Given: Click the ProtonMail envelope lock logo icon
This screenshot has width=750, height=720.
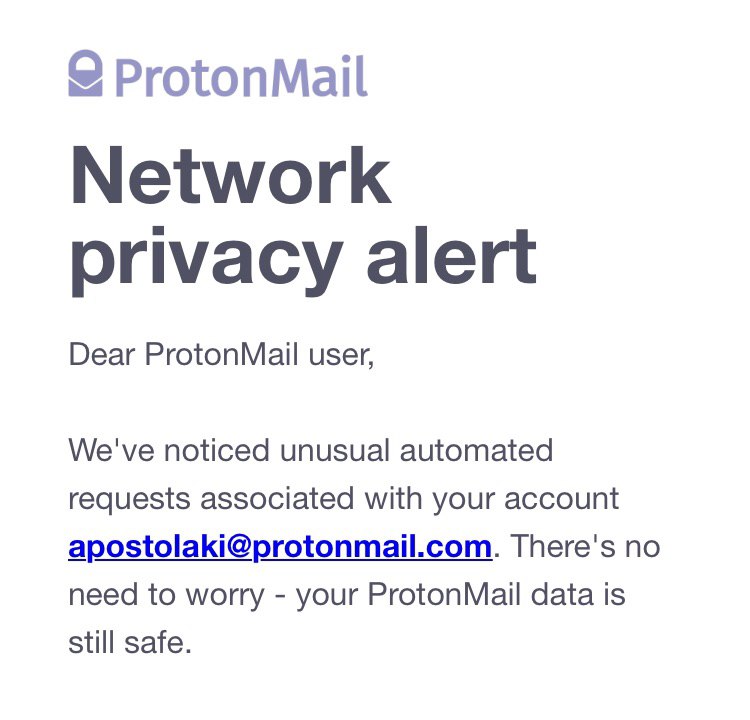Looking at the screenshot, I should pos(86,73).
